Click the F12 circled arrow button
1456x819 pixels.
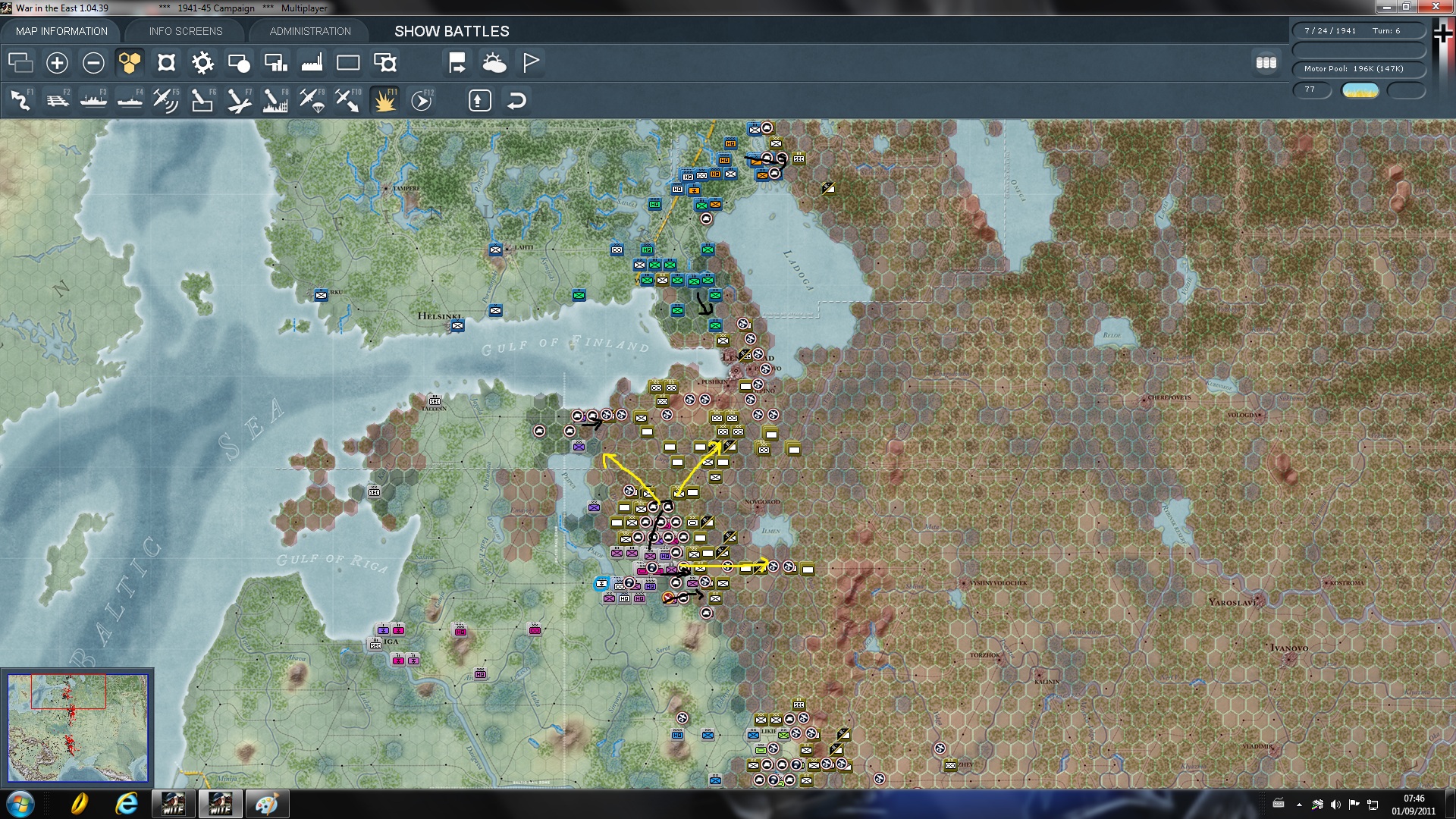click(422, 100)
